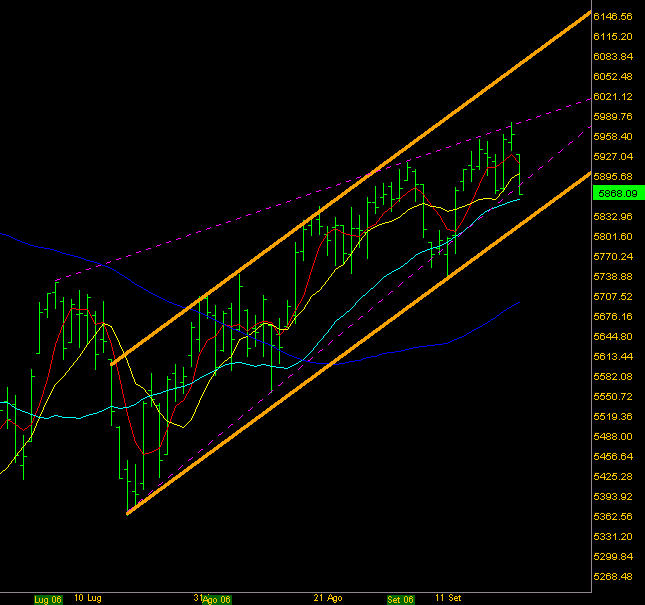Image resolution: width=645 pixels, height=605 pixels.
Task: Select the 6115.20 price axis label
Action: 613,37
